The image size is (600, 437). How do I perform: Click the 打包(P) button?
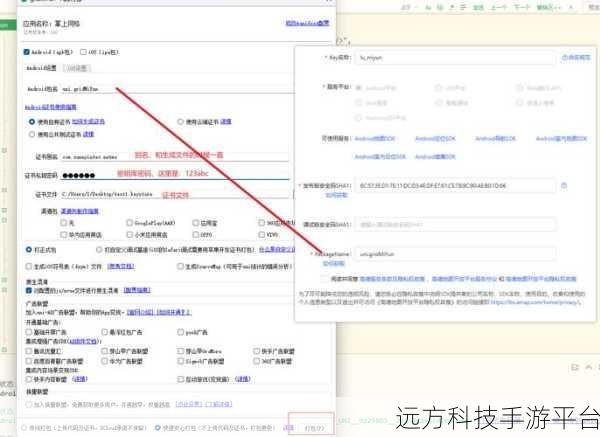pos(314,427)
